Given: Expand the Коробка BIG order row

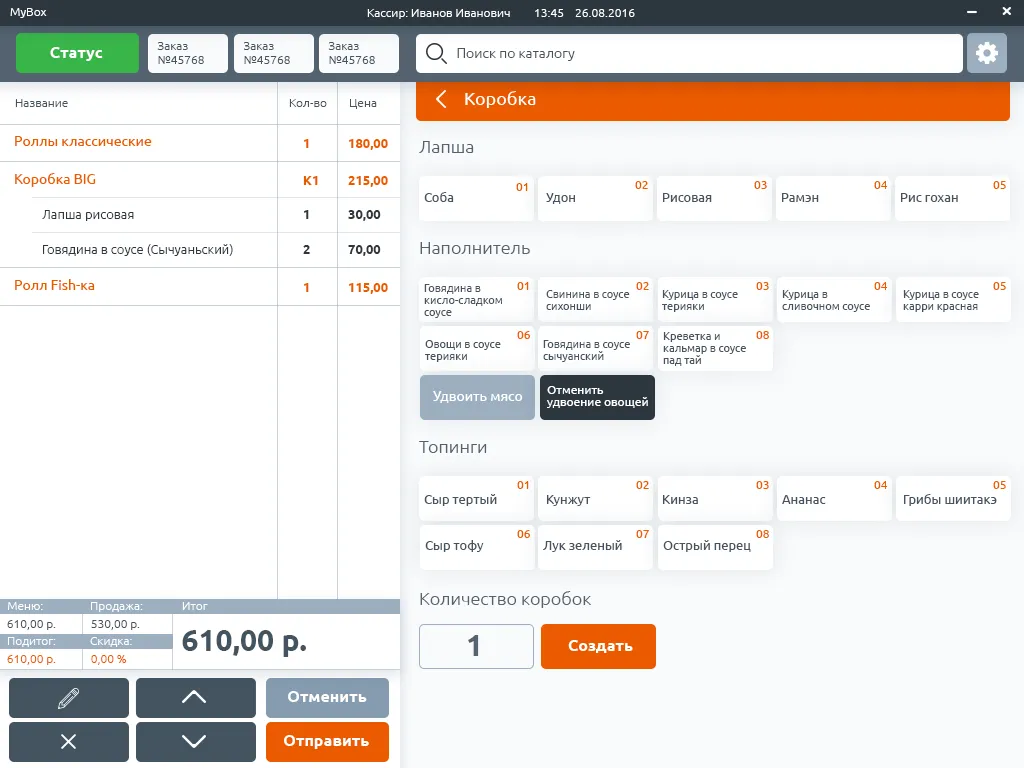Looking at the screenshot, I should pos(56,180).
